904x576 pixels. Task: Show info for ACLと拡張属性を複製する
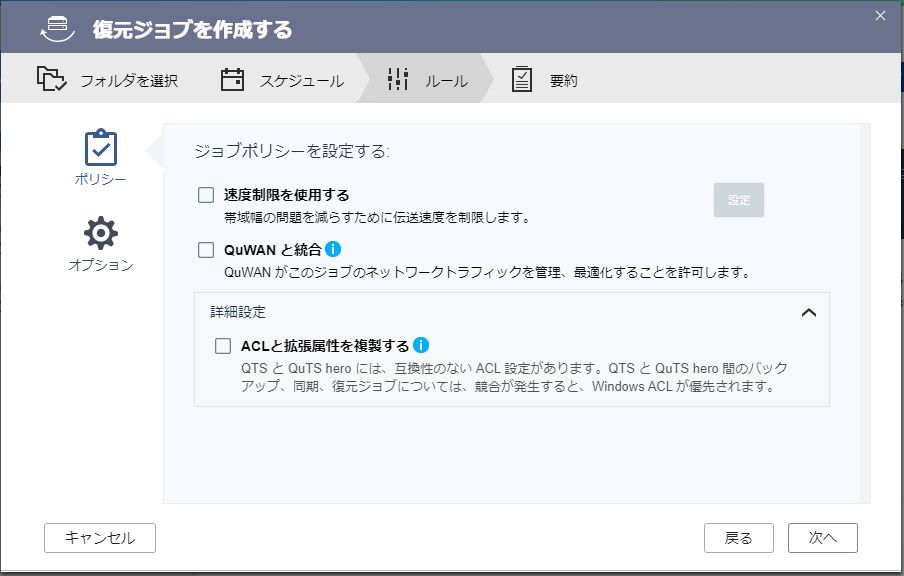pos(421,345)
